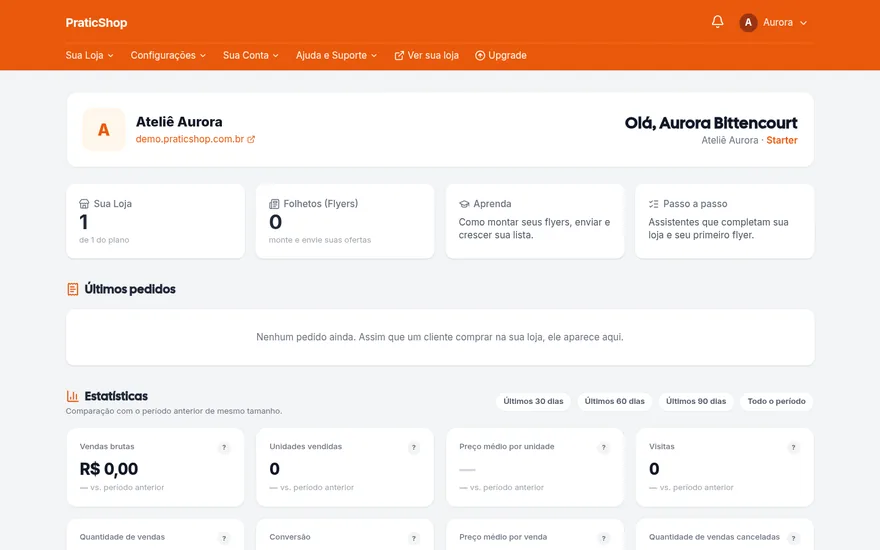
Task: Open the Passo a passo card
Action: [725, 221]
